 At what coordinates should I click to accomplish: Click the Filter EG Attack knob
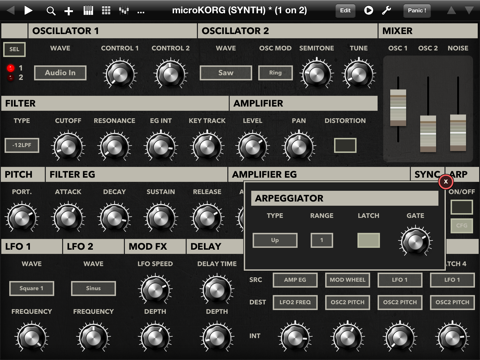(x=68, y=218)
